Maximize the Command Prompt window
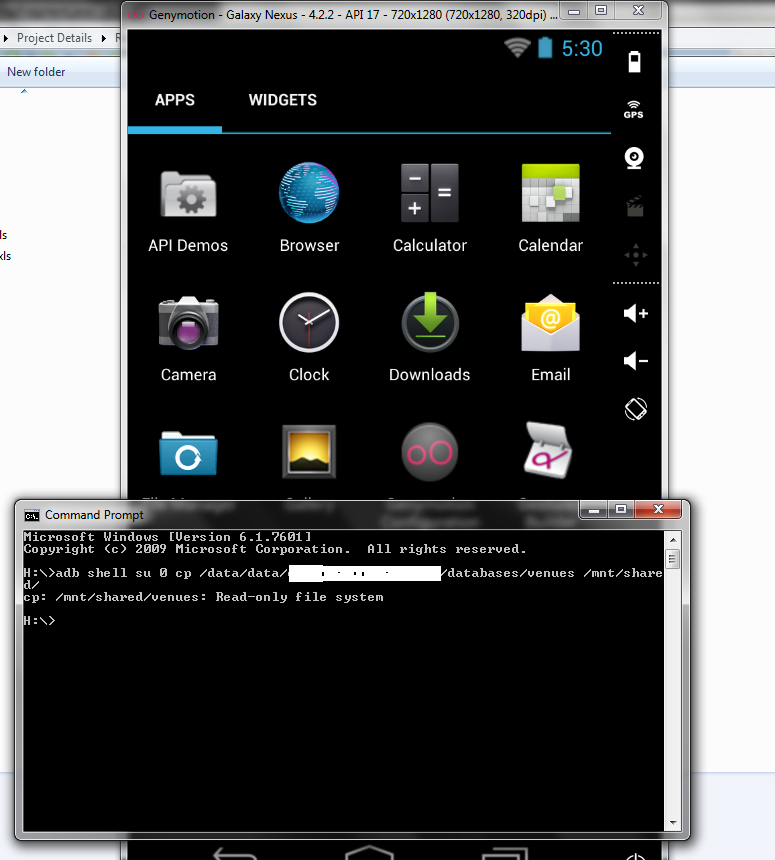Viewport: 775px width, 860px height. [621, 510]
